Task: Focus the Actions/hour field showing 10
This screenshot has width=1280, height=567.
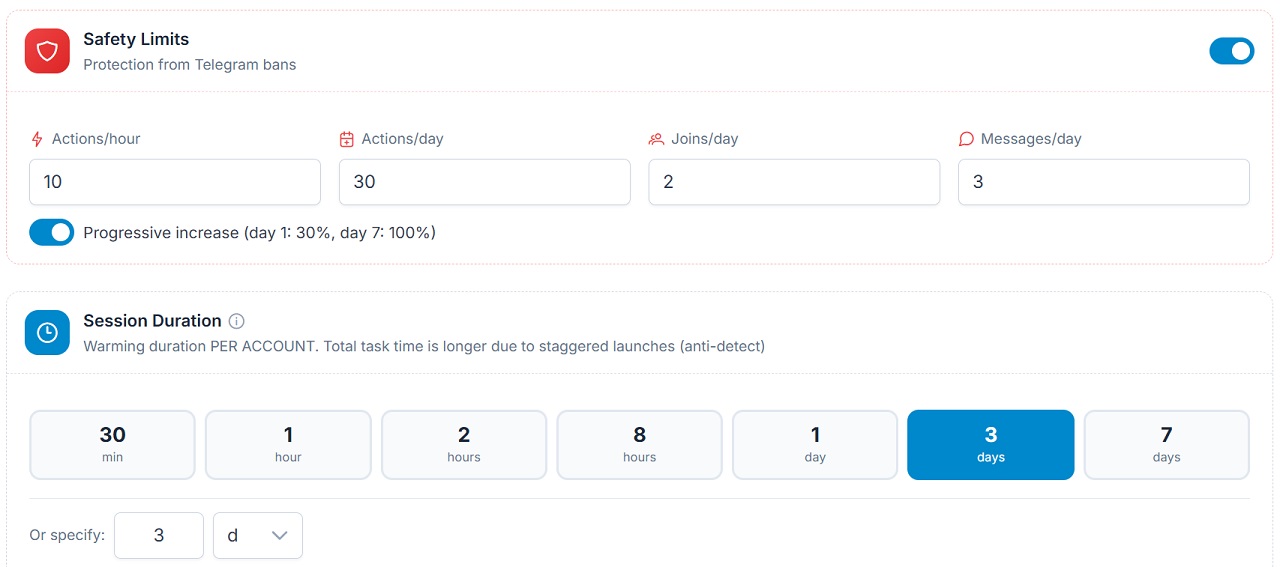Action: click(175, 182)
